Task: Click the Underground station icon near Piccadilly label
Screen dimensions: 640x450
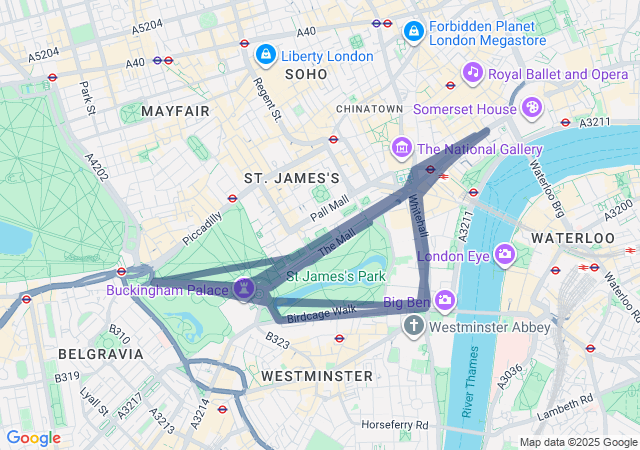Action: pos(232,198)
